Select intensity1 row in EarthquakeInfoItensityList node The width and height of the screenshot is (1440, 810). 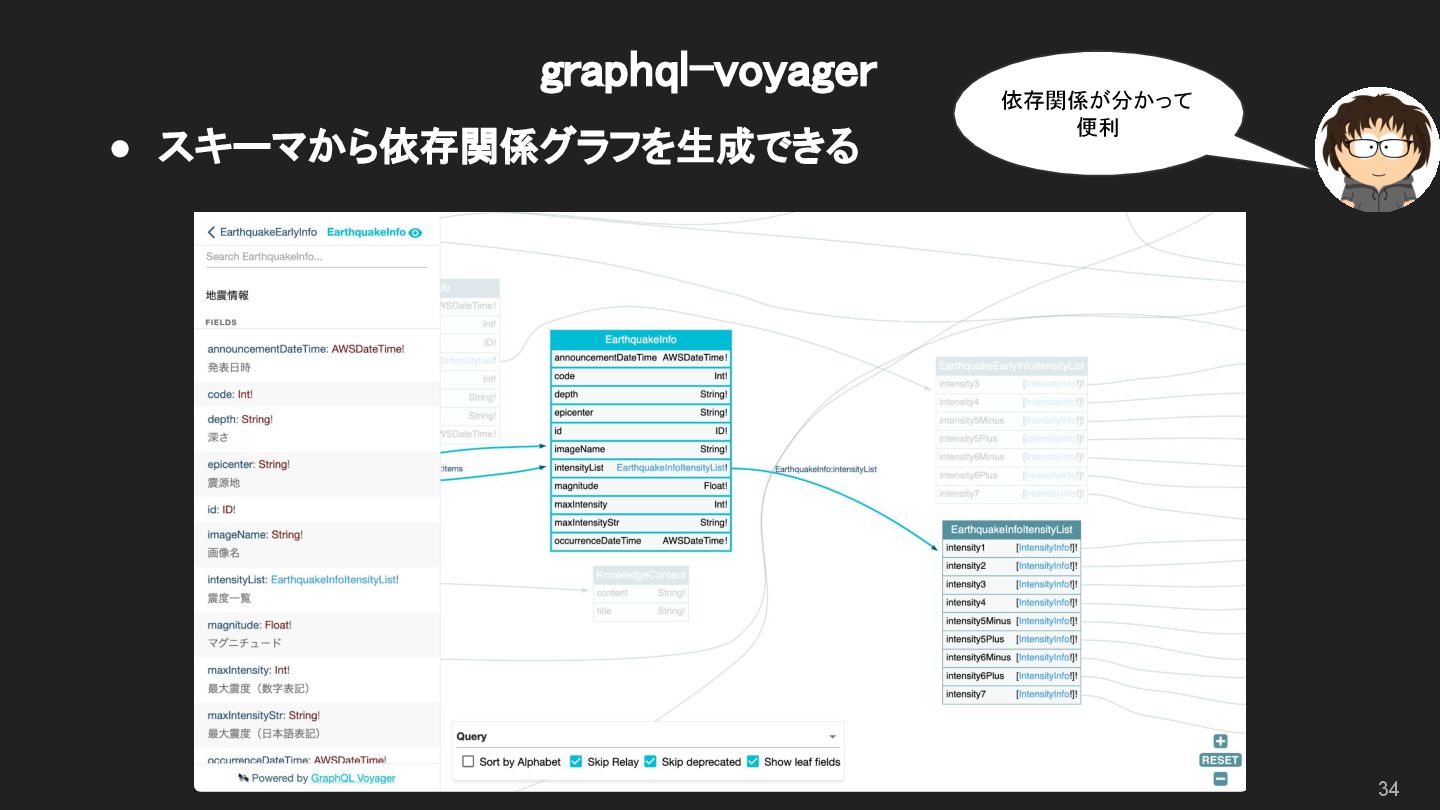(x=1012, y=548)
